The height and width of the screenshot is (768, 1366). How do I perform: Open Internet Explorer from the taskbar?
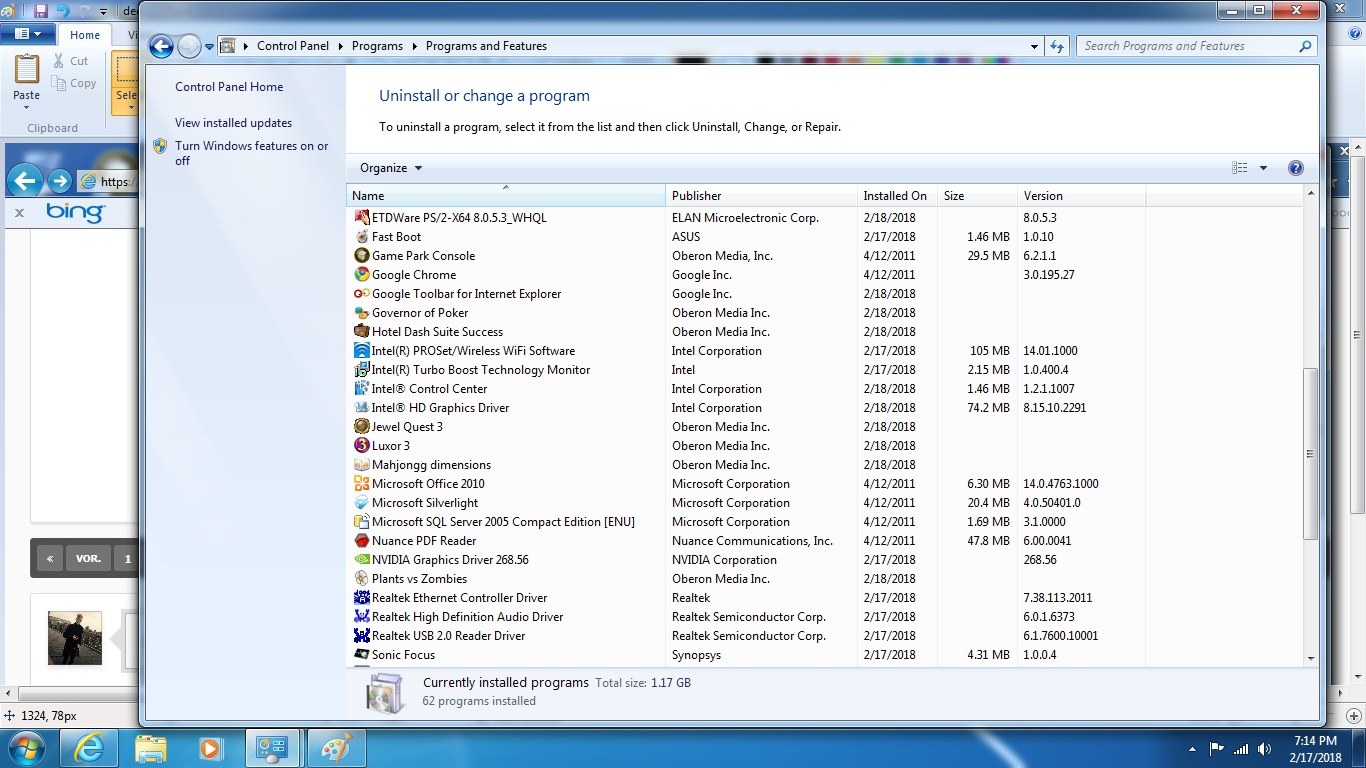click(90, 748)
